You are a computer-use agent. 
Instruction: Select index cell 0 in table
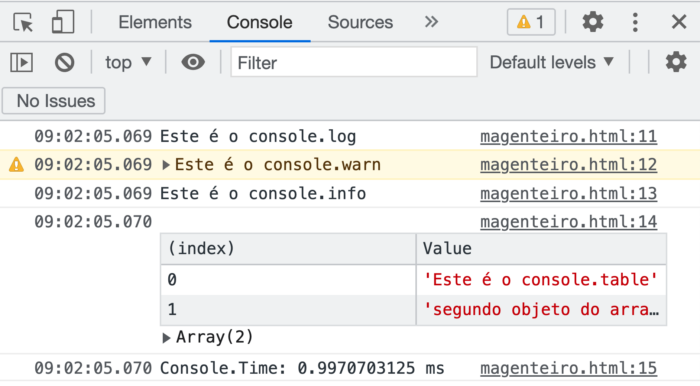[288, 280]
